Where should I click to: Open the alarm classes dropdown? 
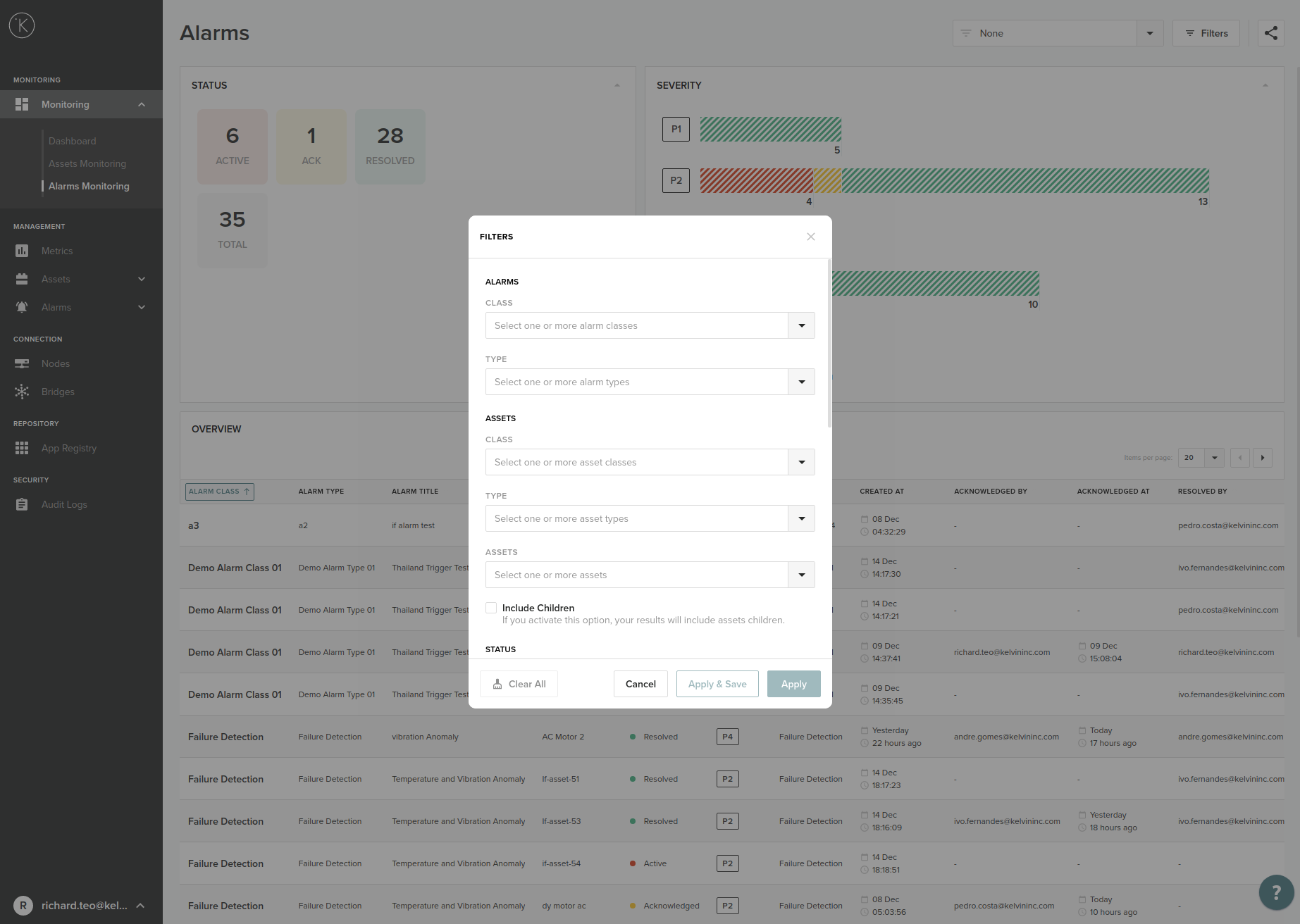click(x=801, y=325)
